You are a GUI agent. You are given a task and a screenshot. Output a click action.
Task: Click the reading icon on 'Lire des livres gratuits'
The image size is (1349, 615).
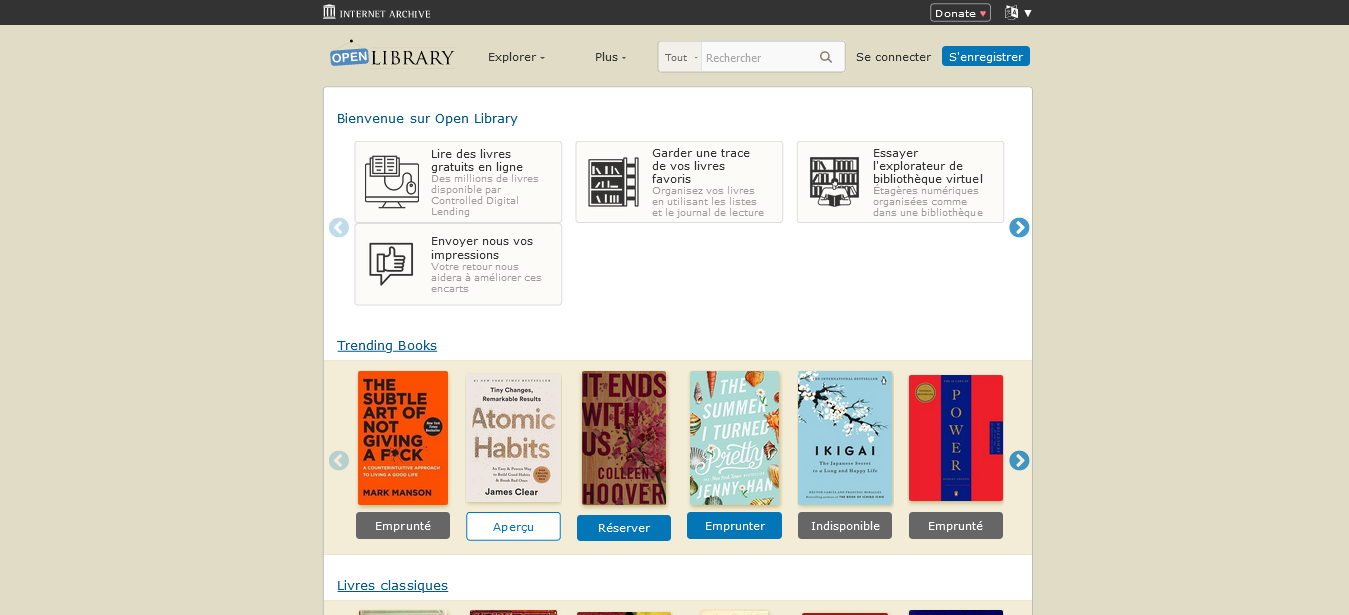click(391, 181)
